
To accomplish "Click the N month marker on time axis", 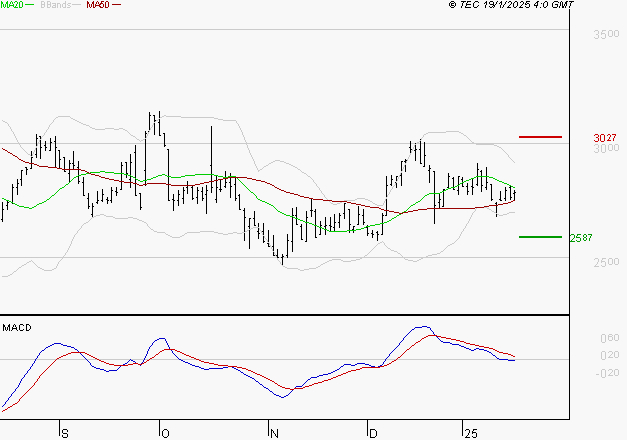I will point(275,433).
